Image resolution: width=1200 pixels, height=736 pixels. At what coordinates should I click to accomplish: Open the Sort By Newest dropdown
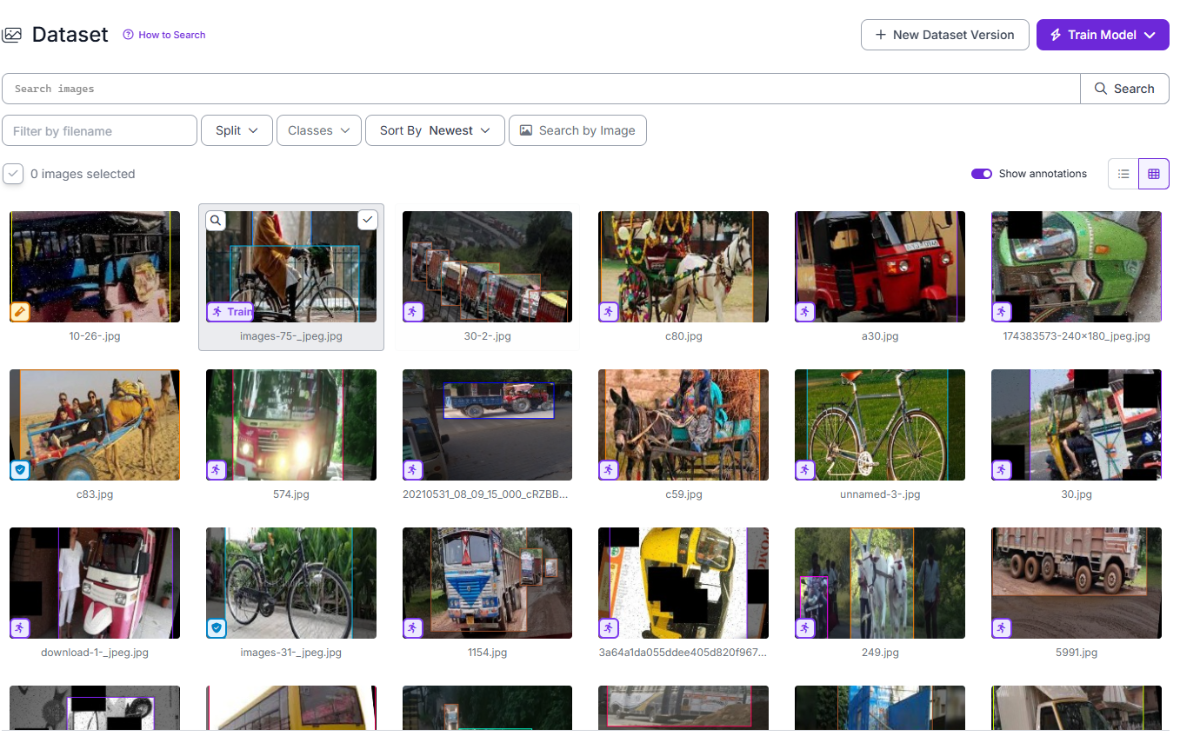click(x=435, y=131)
